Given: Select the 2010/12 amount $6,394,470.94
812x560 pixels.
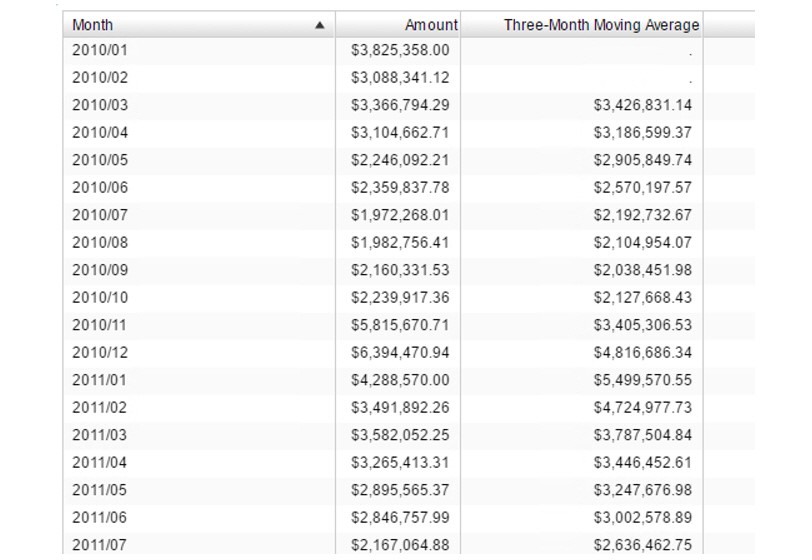Looking at the screenshot, I should [400, 352].
